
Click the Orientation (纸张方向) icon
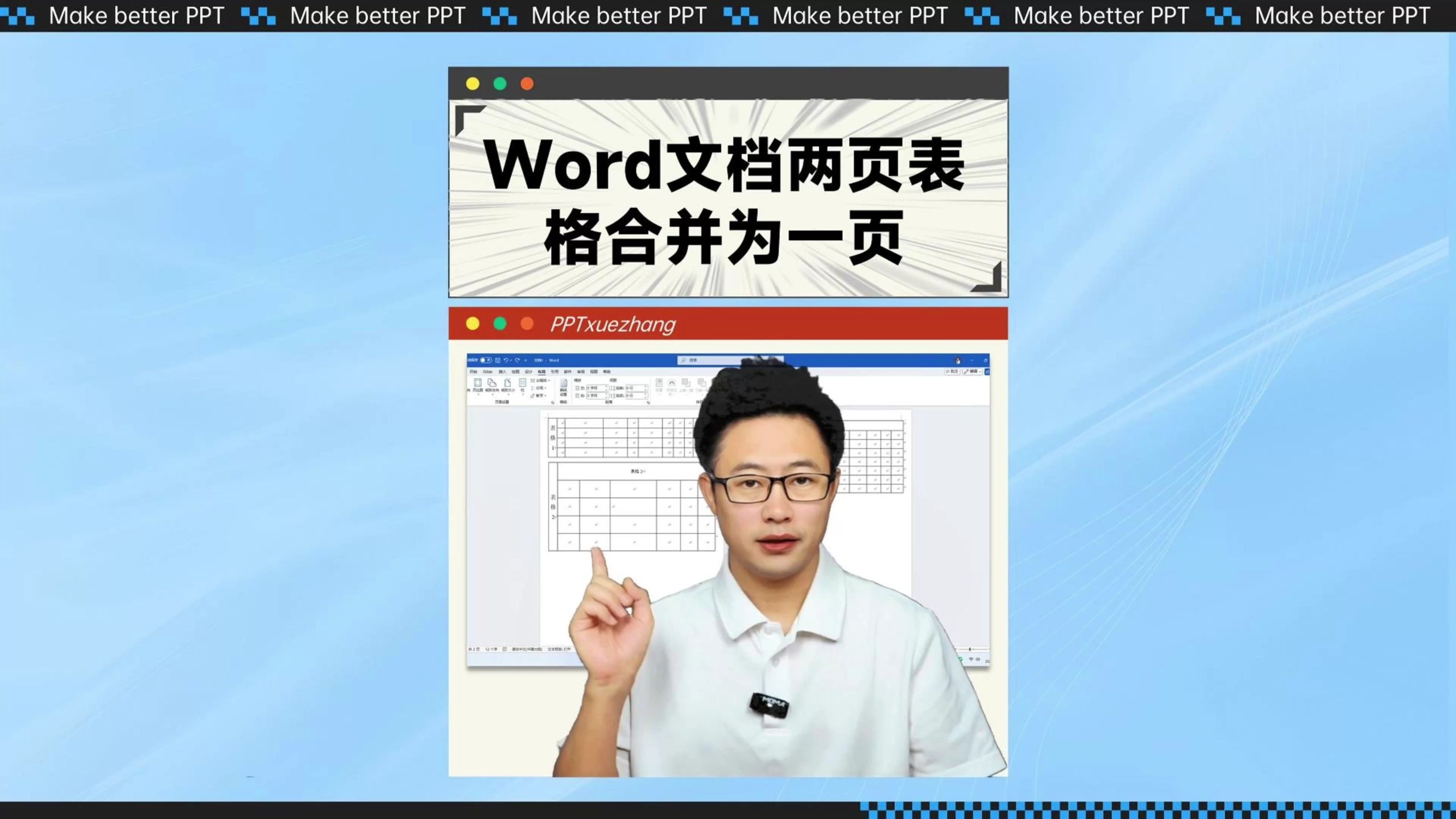pos(491,385)
